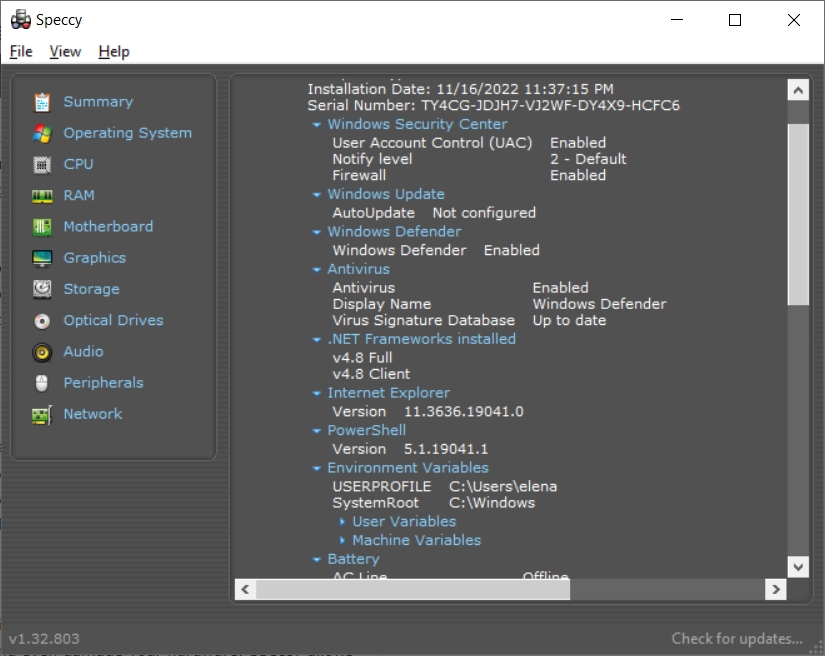
Task: Click Check for updates link
Action: [x=737, y=639]
